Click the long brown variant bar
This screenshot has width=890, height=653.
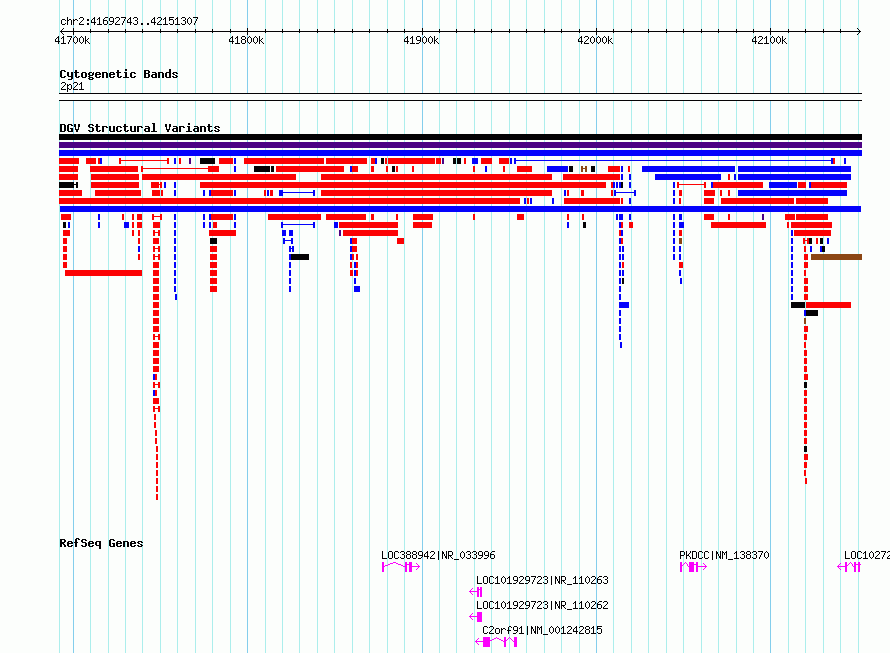coord(837,257)
